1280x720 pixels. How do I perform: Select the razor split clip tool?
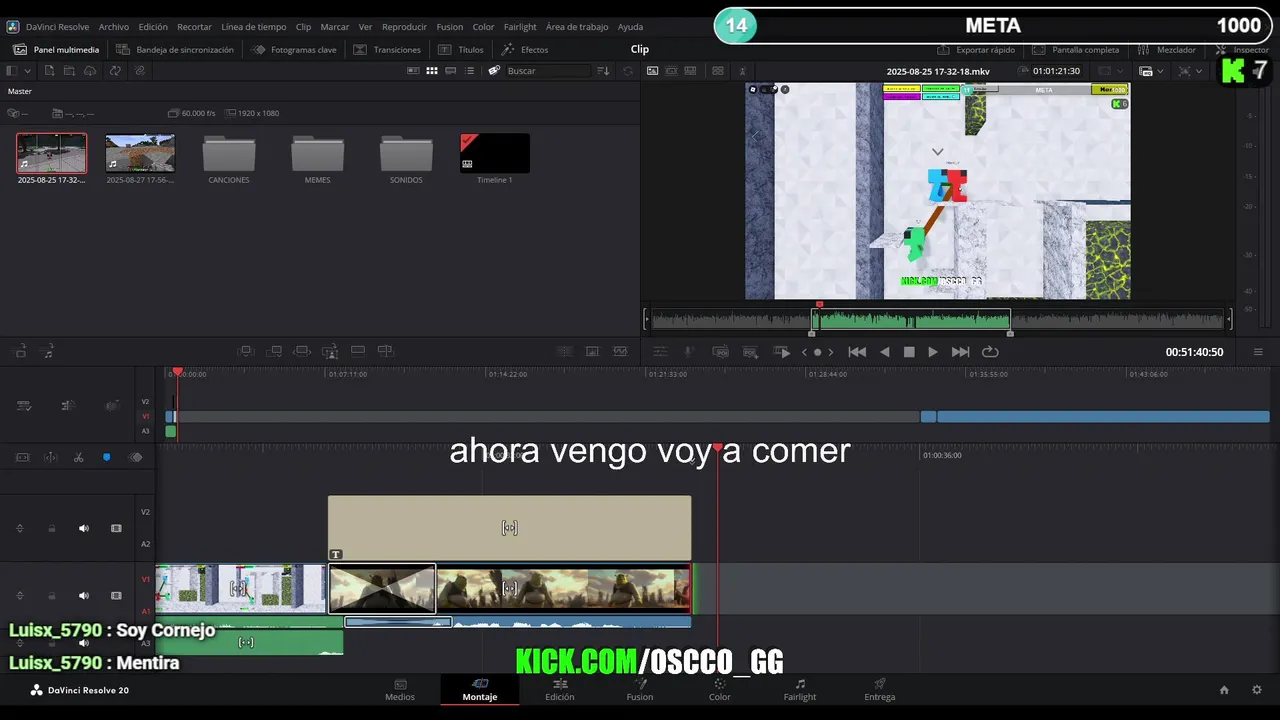(79, 457)
